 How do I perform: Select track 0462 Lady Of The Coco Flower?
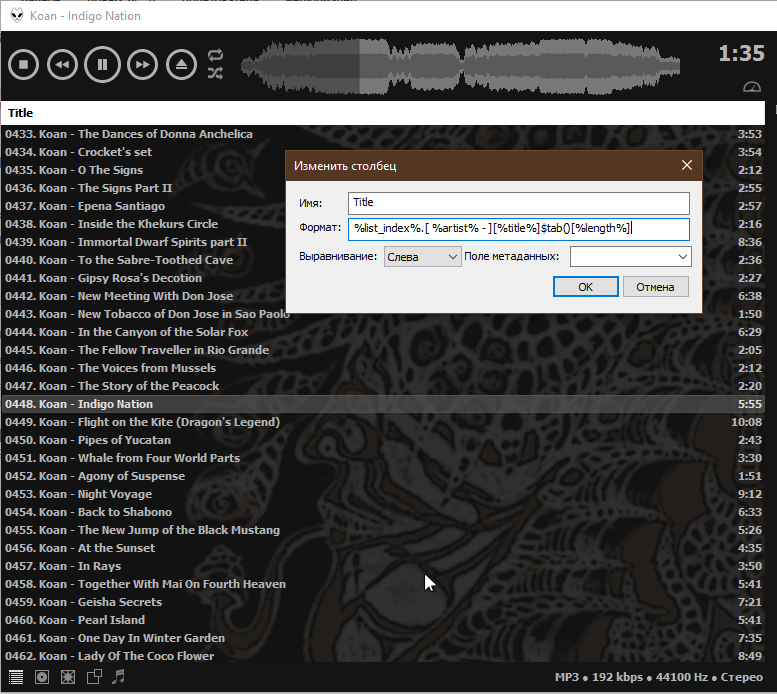click(x=383, y=656)
